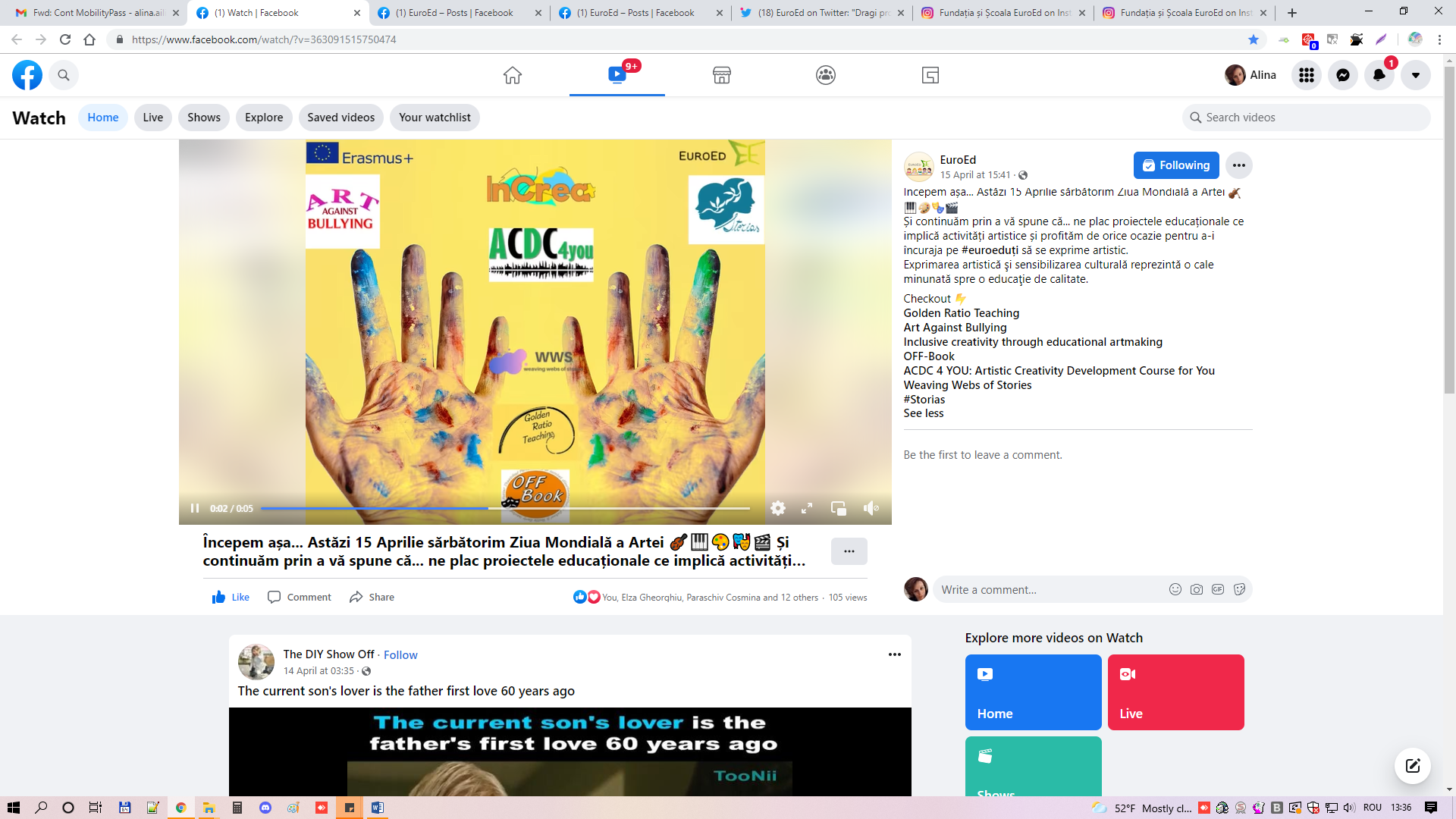Add a sticker to the comment
Image resolution: width=1456 pixels, height=819 pixels.
1240,589
